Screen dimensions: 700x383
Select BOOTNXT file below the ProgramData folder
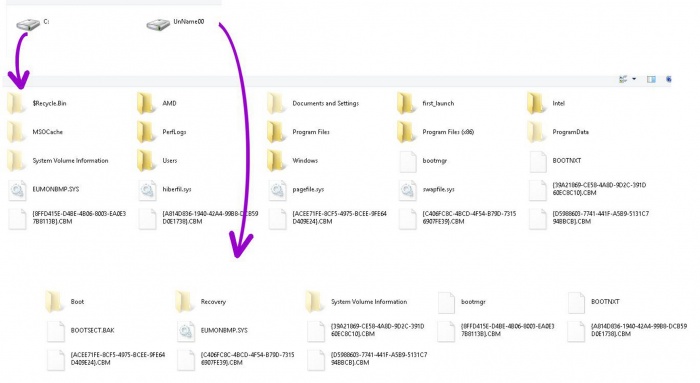pos(555,161)
